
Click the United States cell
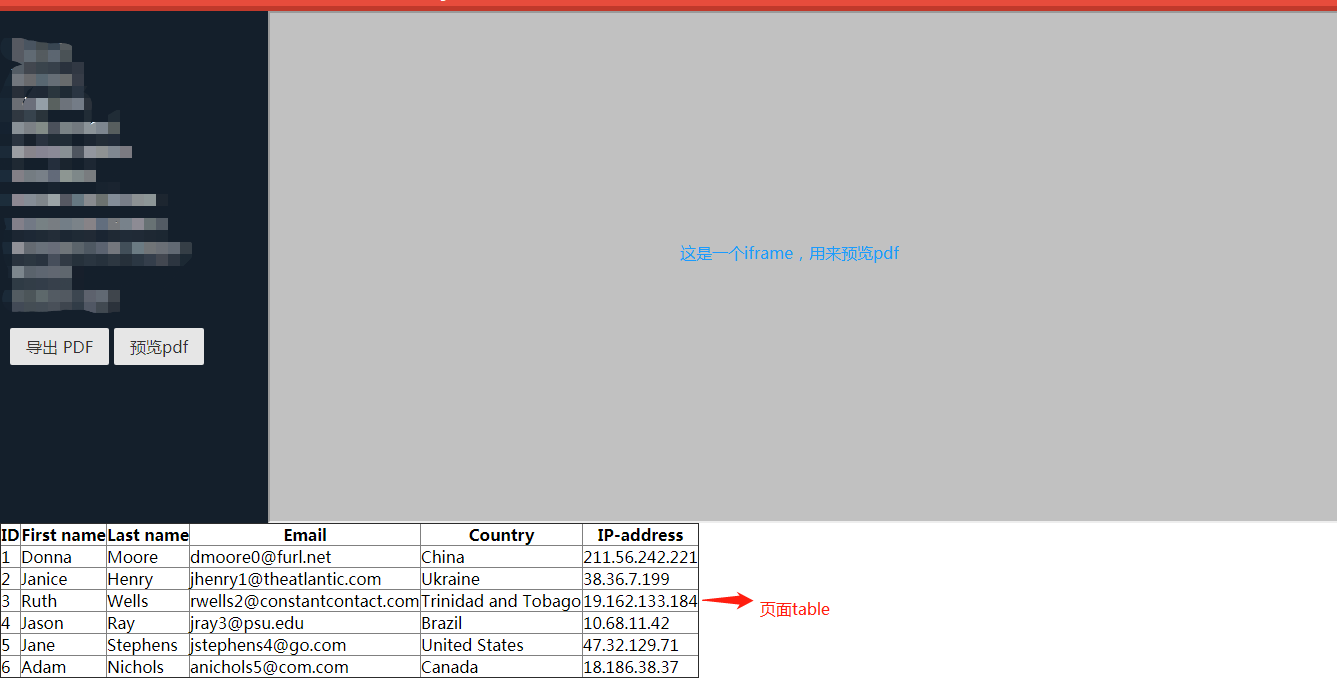[501, 645]
